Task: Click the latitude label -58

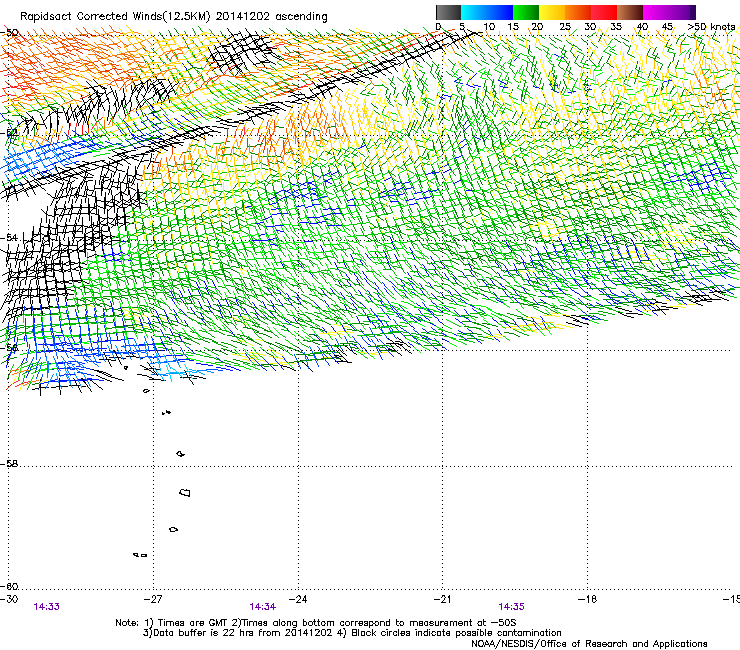Action: click(x=9, y=464)
